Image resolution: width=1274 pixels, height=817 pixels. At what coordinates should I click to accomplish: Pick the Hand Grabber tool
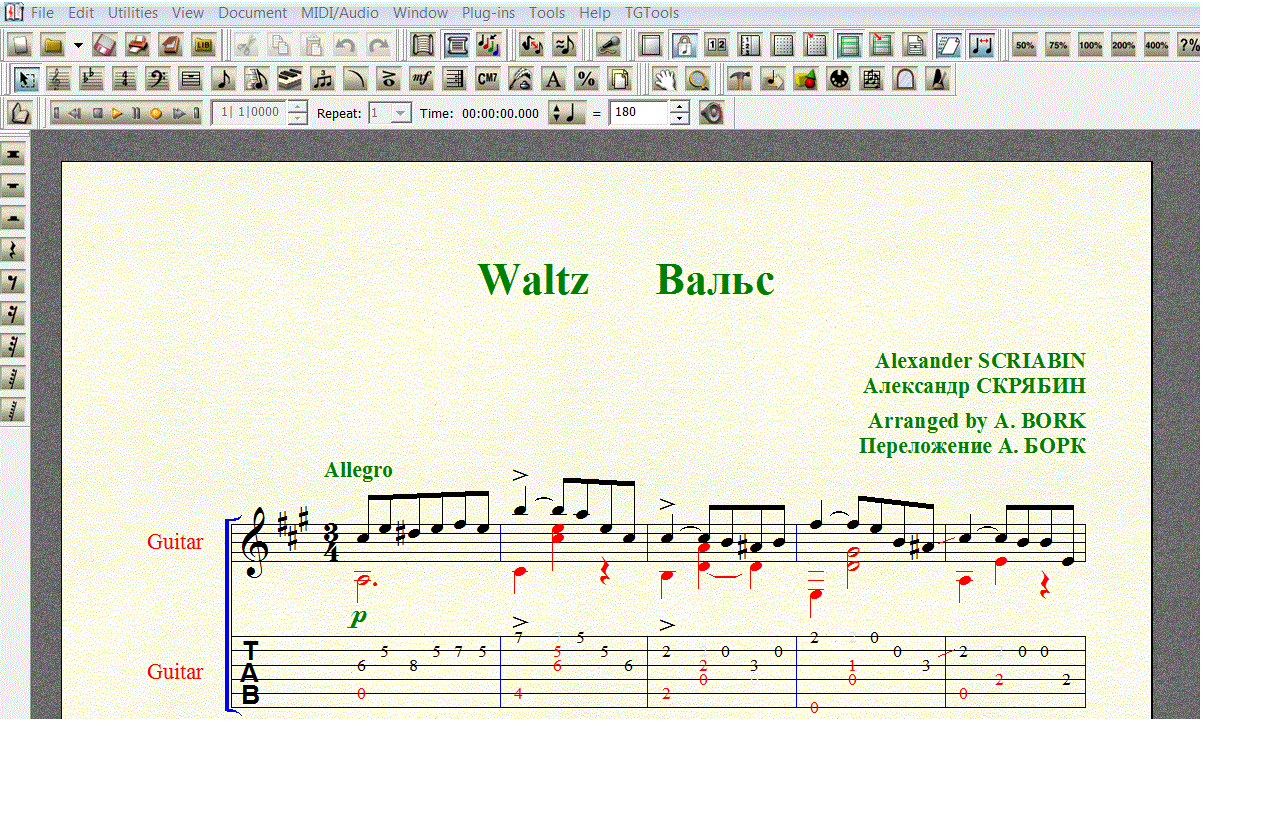[x=665, y=79]
